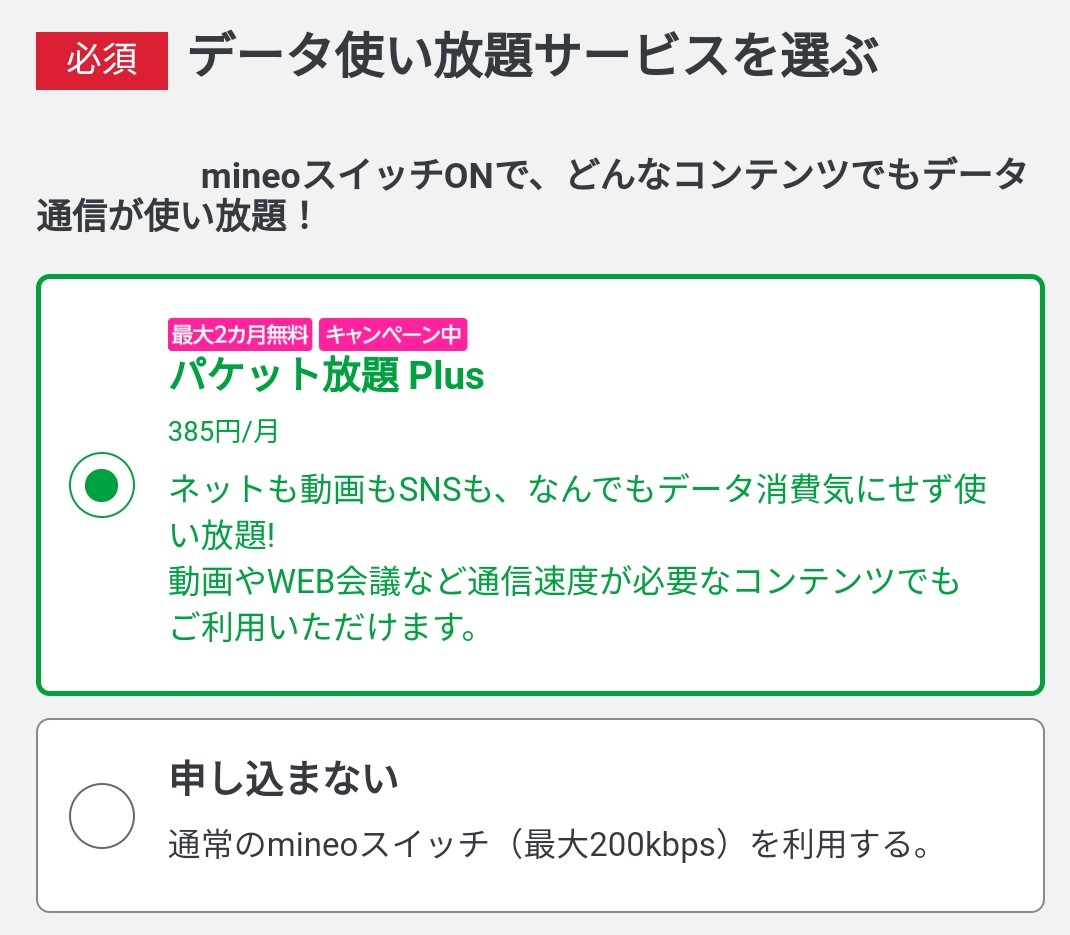The image size is (1070, 935).
Task: Click the pink キャンペーン中 badge
Action: (x=394, y=334)
